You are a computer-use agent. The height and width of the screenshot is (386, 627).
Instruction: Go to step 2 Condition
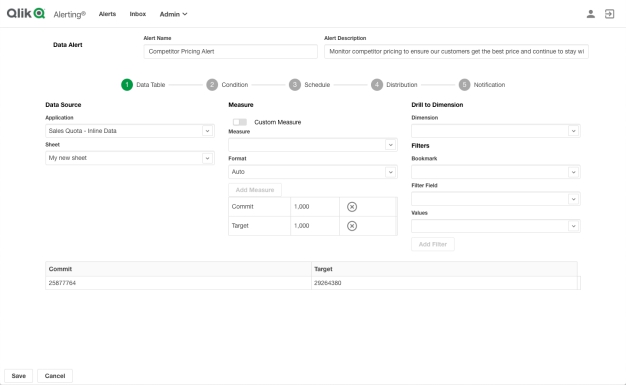[x=227, y=85]
